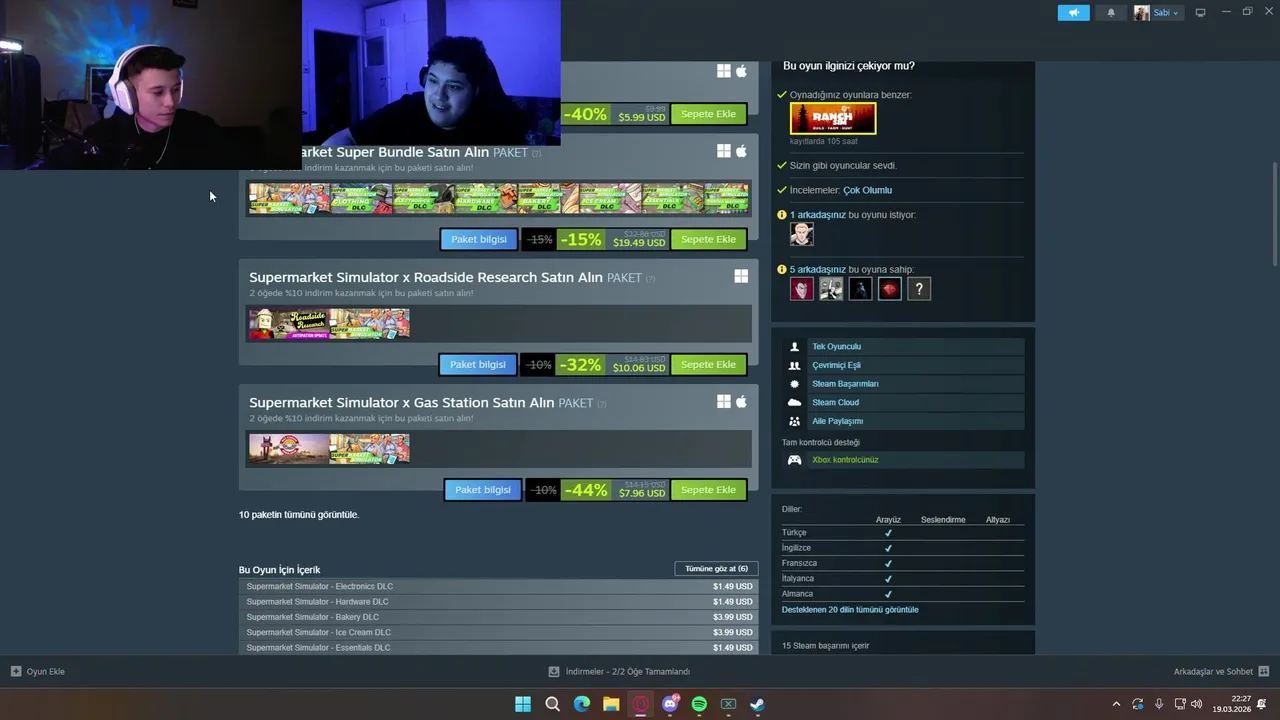The image size is (1280, 720).
Task: Open the (?) help mark beside Super Bundle PAKET
Action: pyautogui.click(x=536, y=153)
